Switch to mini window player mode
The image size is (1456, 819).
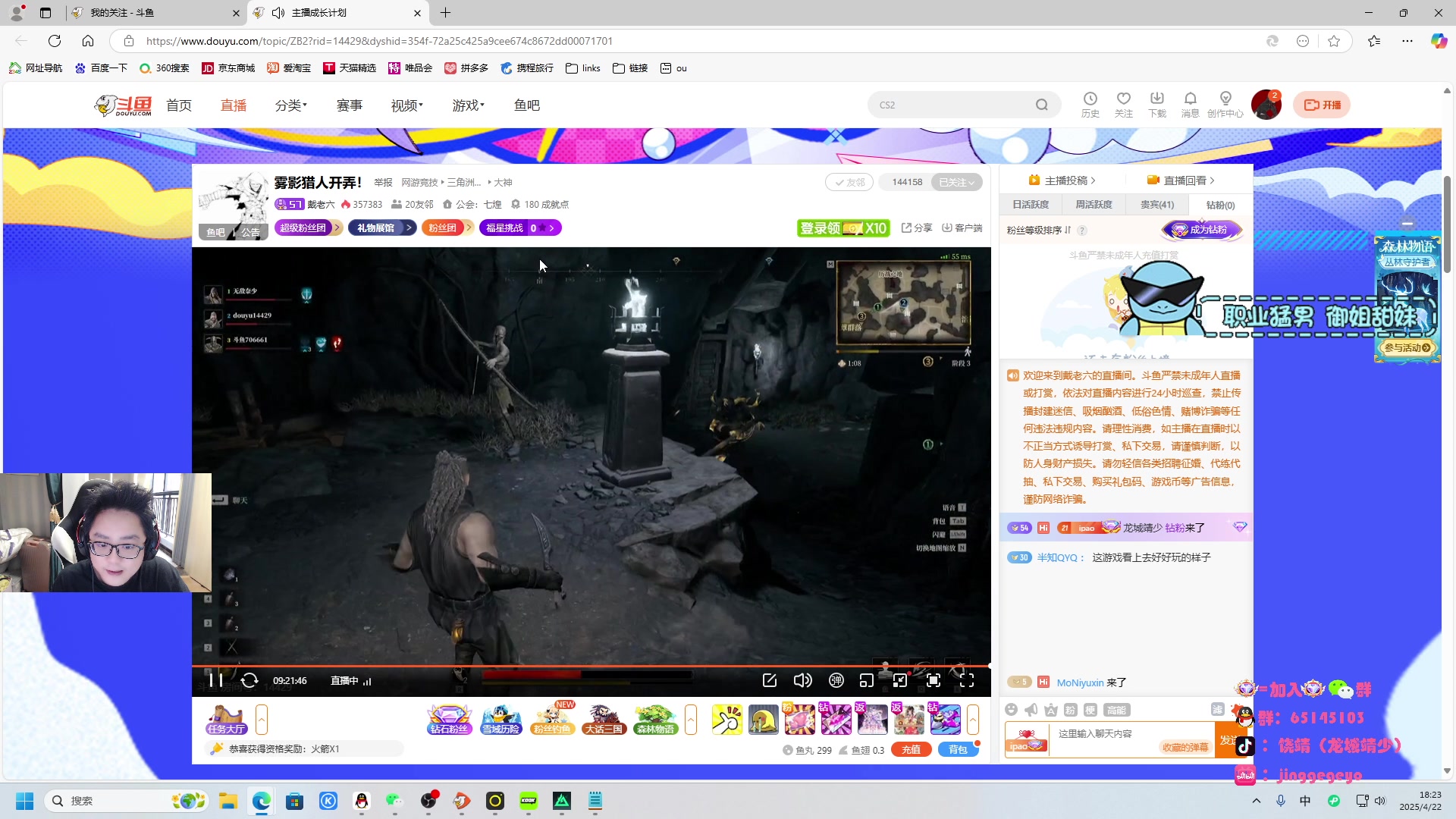click(x=867, y=680)
